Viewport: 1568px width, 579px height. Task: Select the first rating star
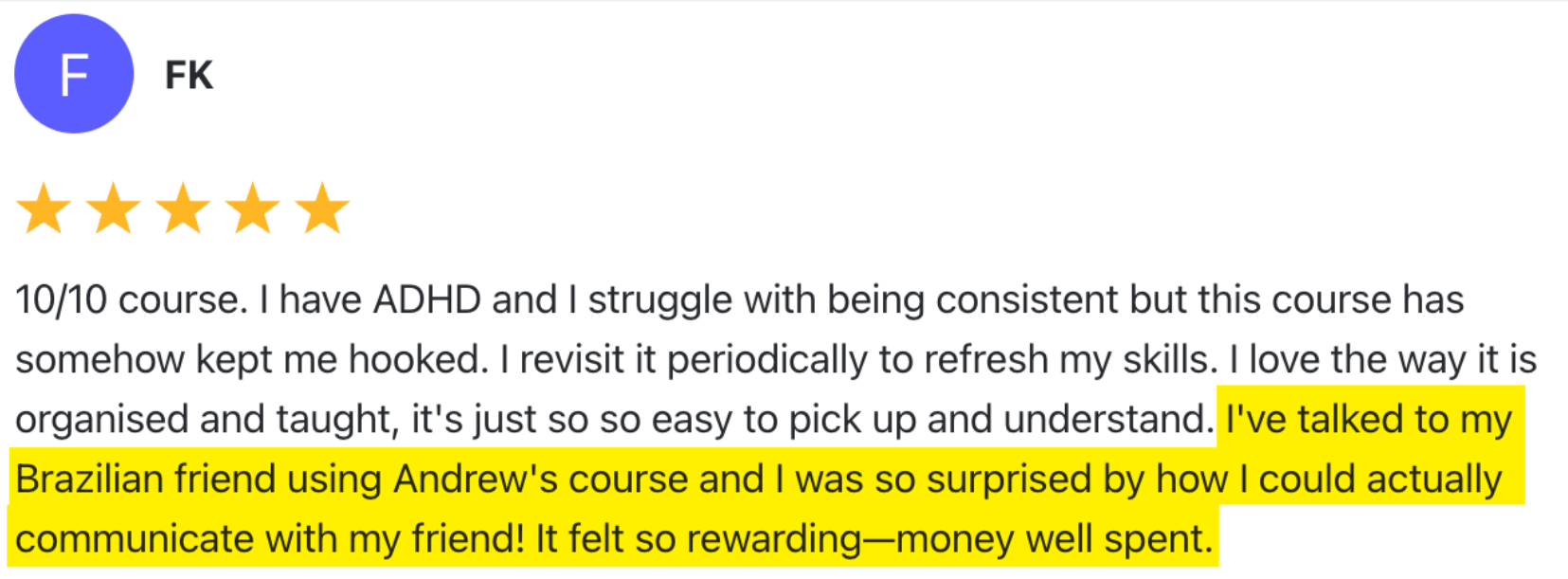[x=44, y=208]
